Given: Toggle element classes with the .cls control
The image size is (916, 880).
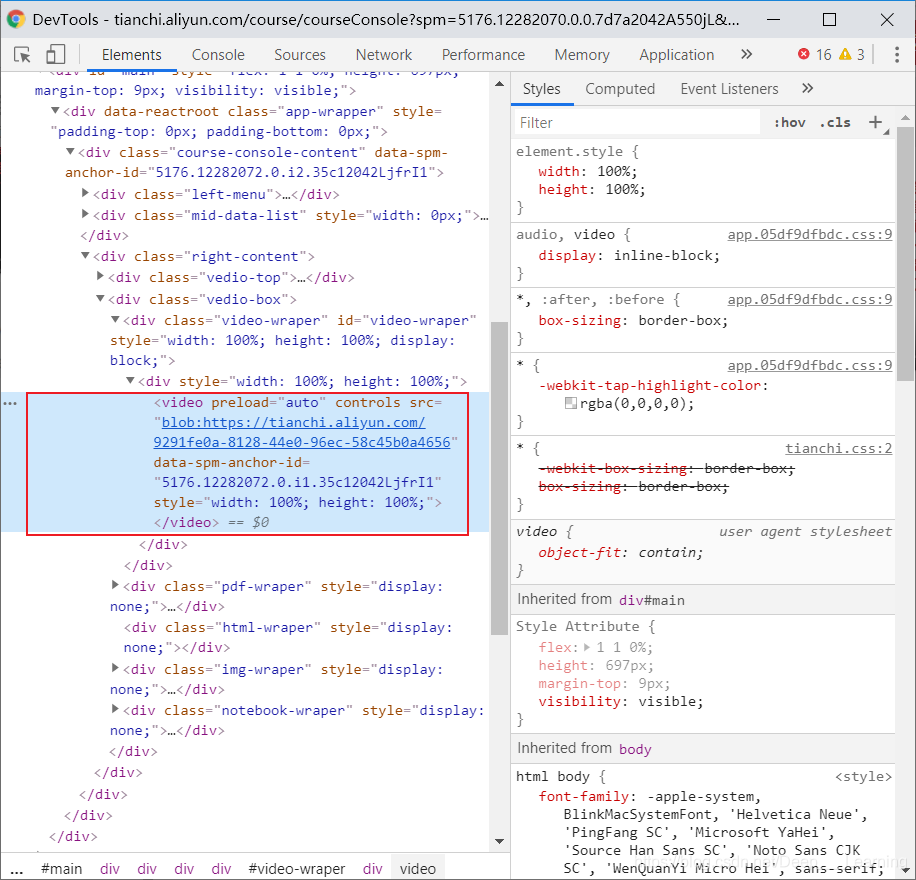Looking at the screenshot, I should pos(836,121).
